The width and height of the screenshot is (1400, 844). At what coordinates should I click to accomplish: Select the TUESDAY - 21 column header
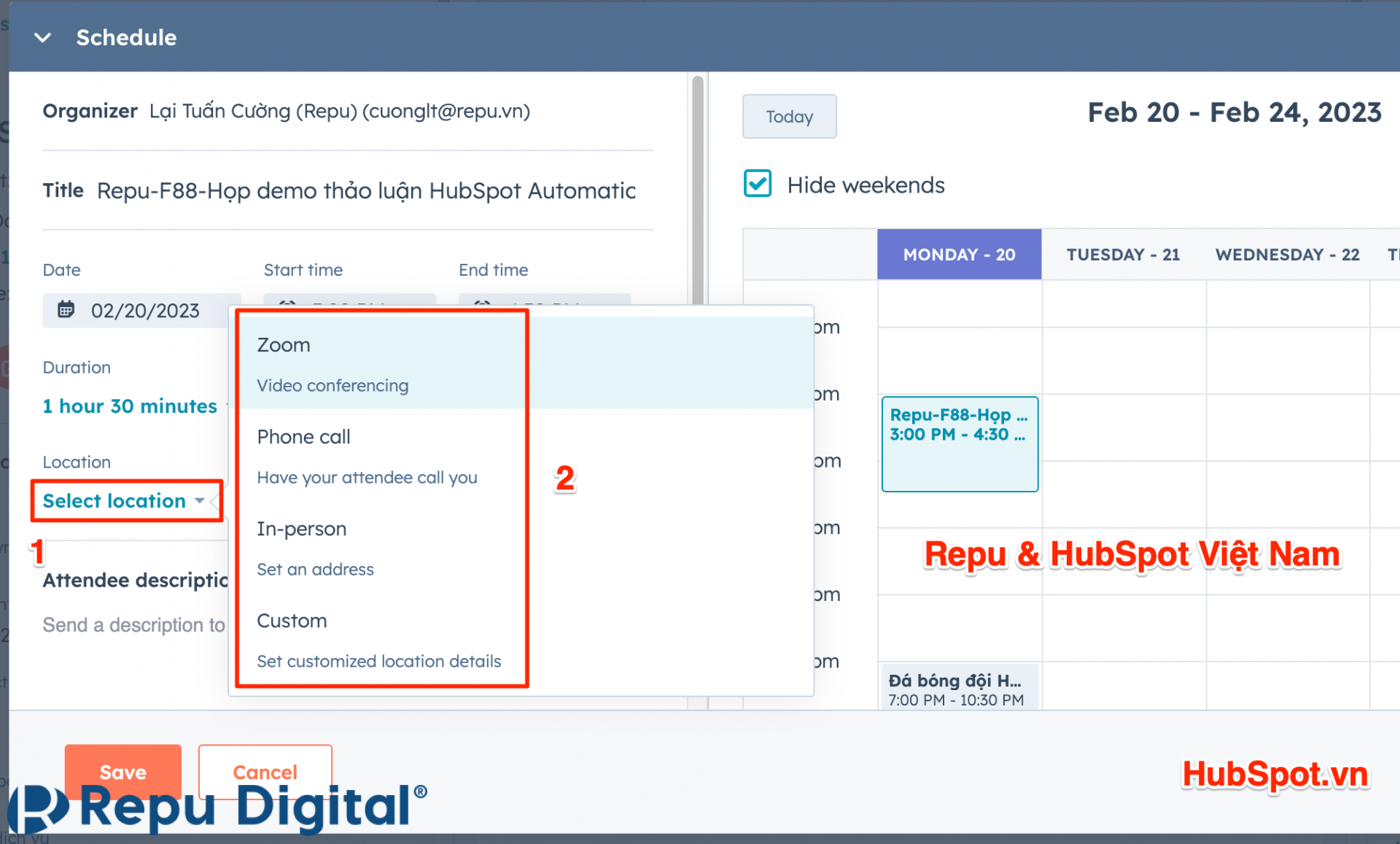tap(1123, 255)
